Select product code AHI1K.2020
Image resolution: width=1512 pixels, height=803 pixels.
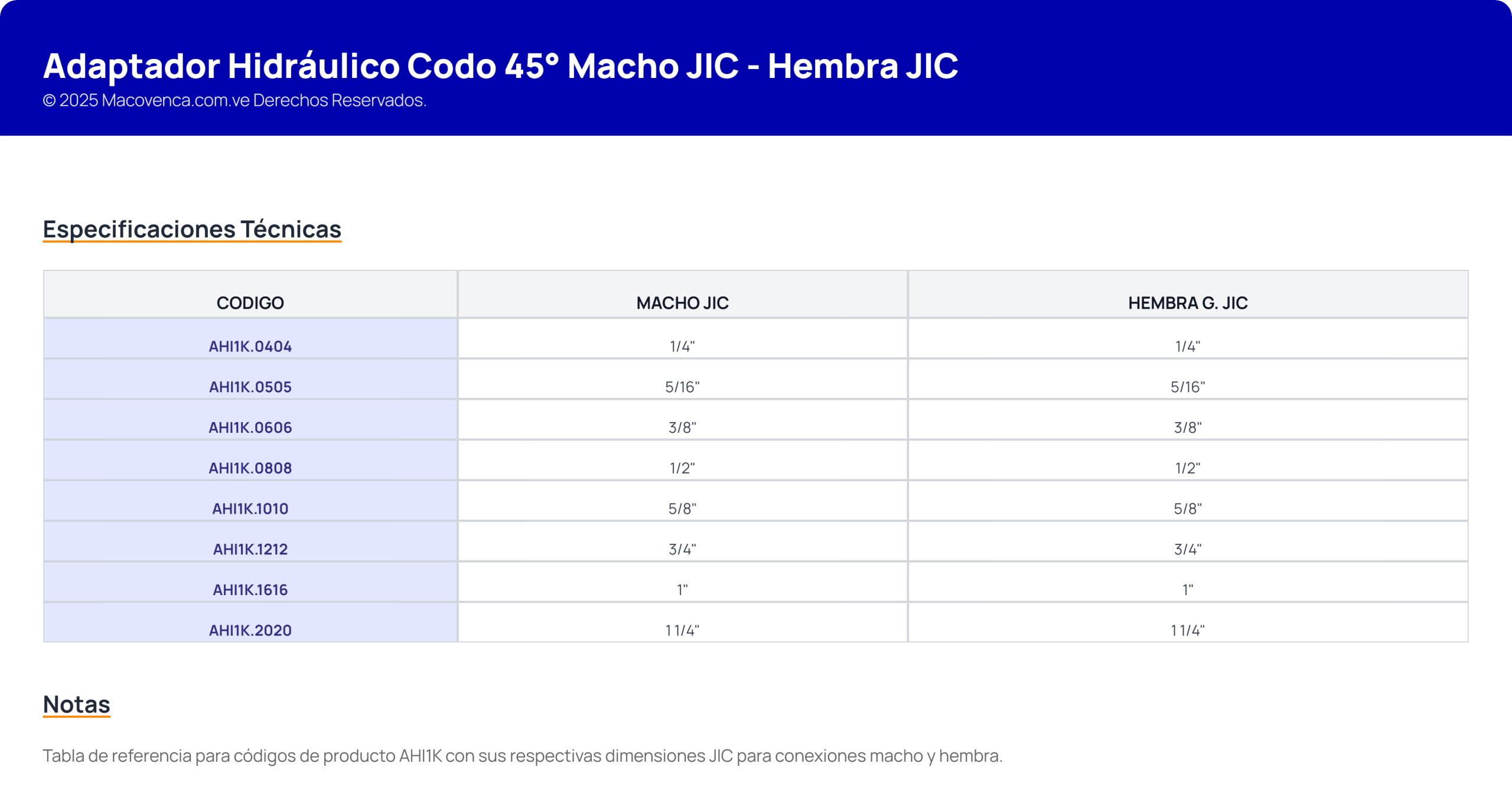[250, 631]
